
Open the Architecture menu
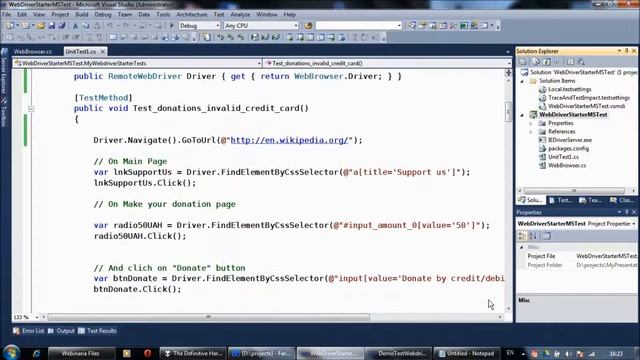(x=192, y=14)
